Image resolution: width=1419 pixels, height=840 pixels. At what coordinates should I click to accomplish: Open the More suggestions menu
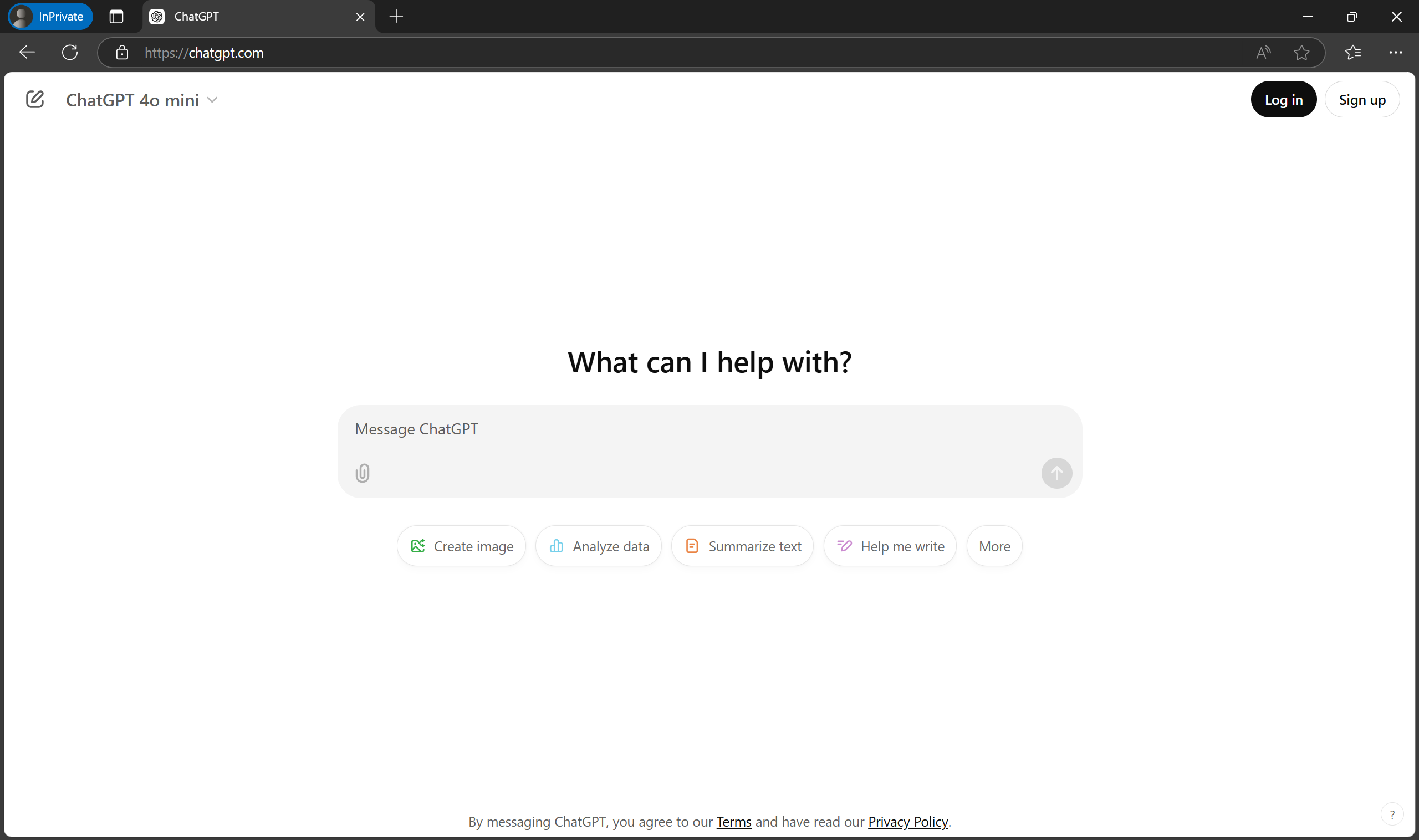point(994,546)
